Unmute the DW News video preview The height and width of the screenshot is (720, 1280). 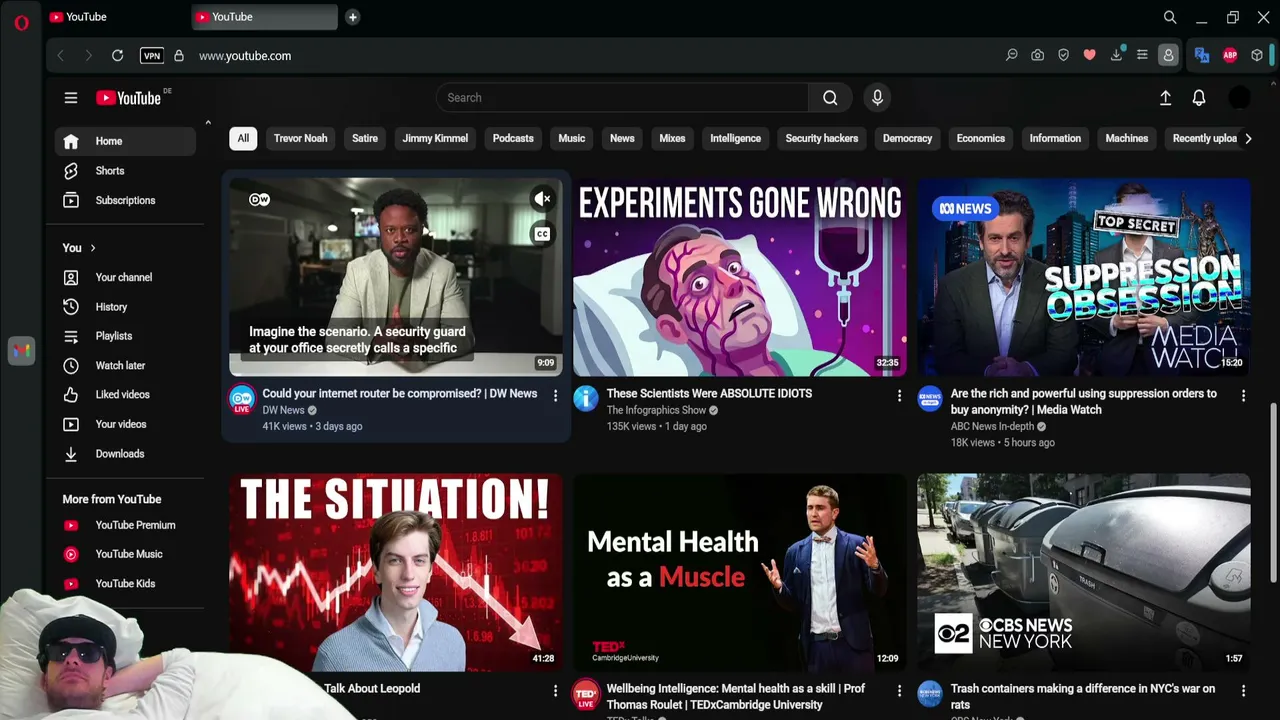[542, 199]
